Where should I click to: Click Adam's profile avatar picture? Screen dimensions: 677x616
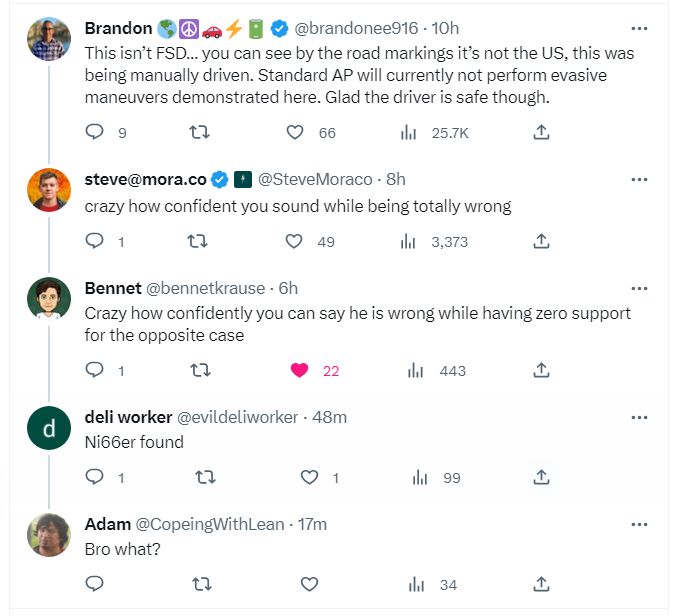(x=49, y=535)
